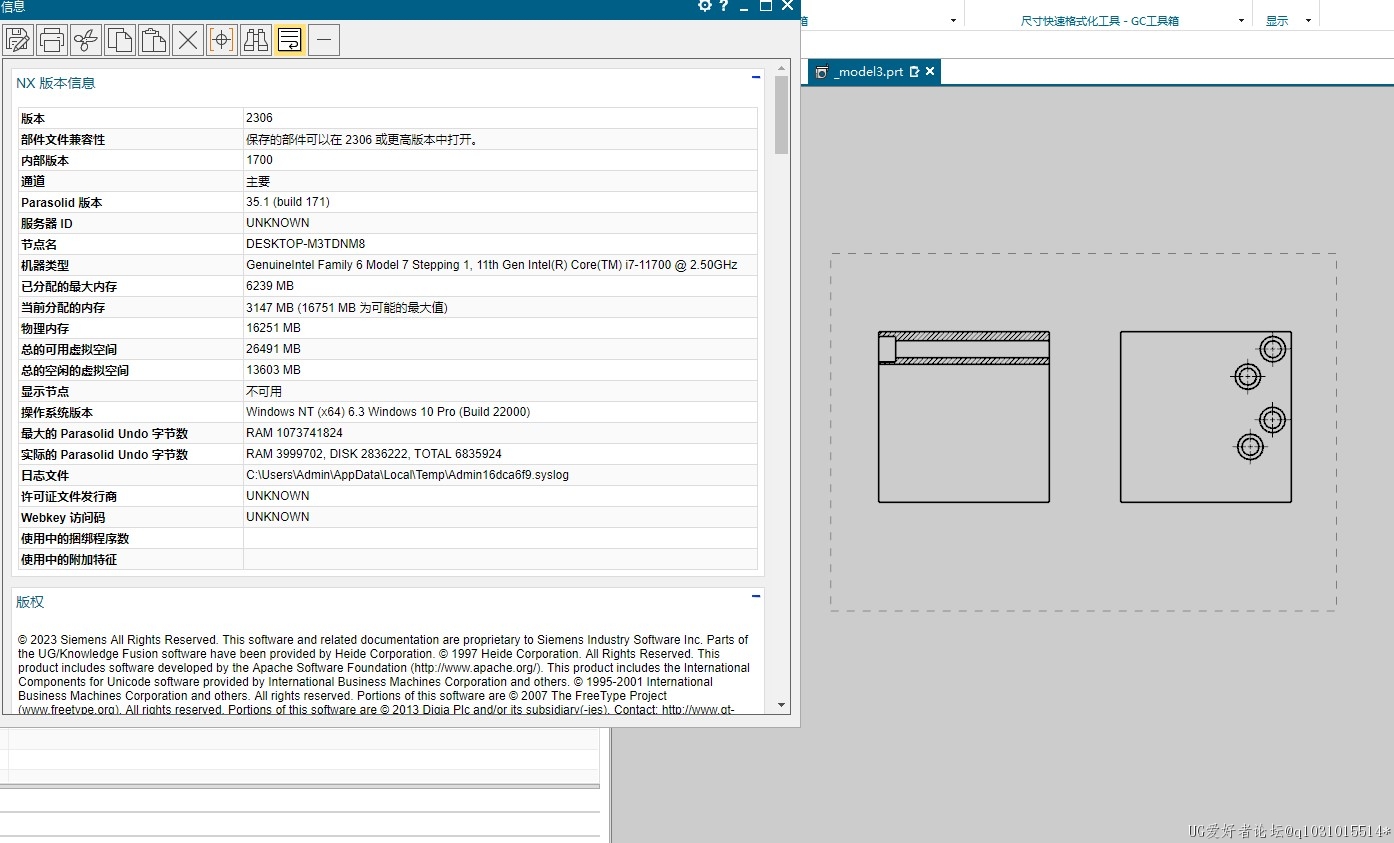1394x843 pixels.
Task: Click the Siemens copyright paragraph text
Action: 384,675
